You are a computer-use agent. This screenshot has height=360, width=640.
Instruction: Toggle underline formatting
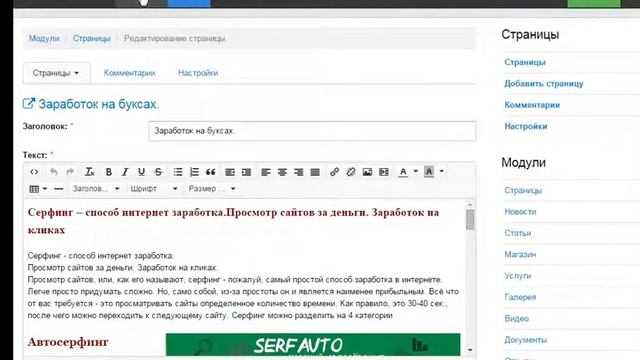pyautogui.click(x=141, y=172)
